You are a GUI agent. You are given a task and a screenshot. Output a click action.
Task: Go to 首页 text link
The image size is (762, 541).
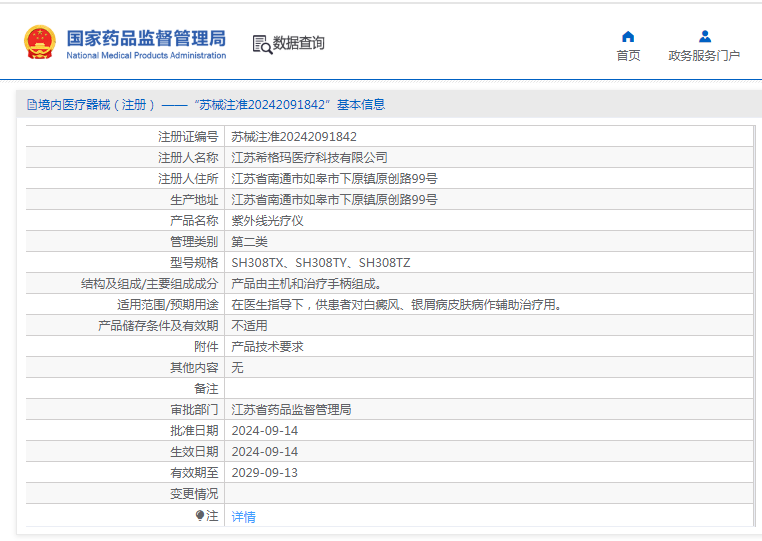pyautogui.click(x=628, y=55)
